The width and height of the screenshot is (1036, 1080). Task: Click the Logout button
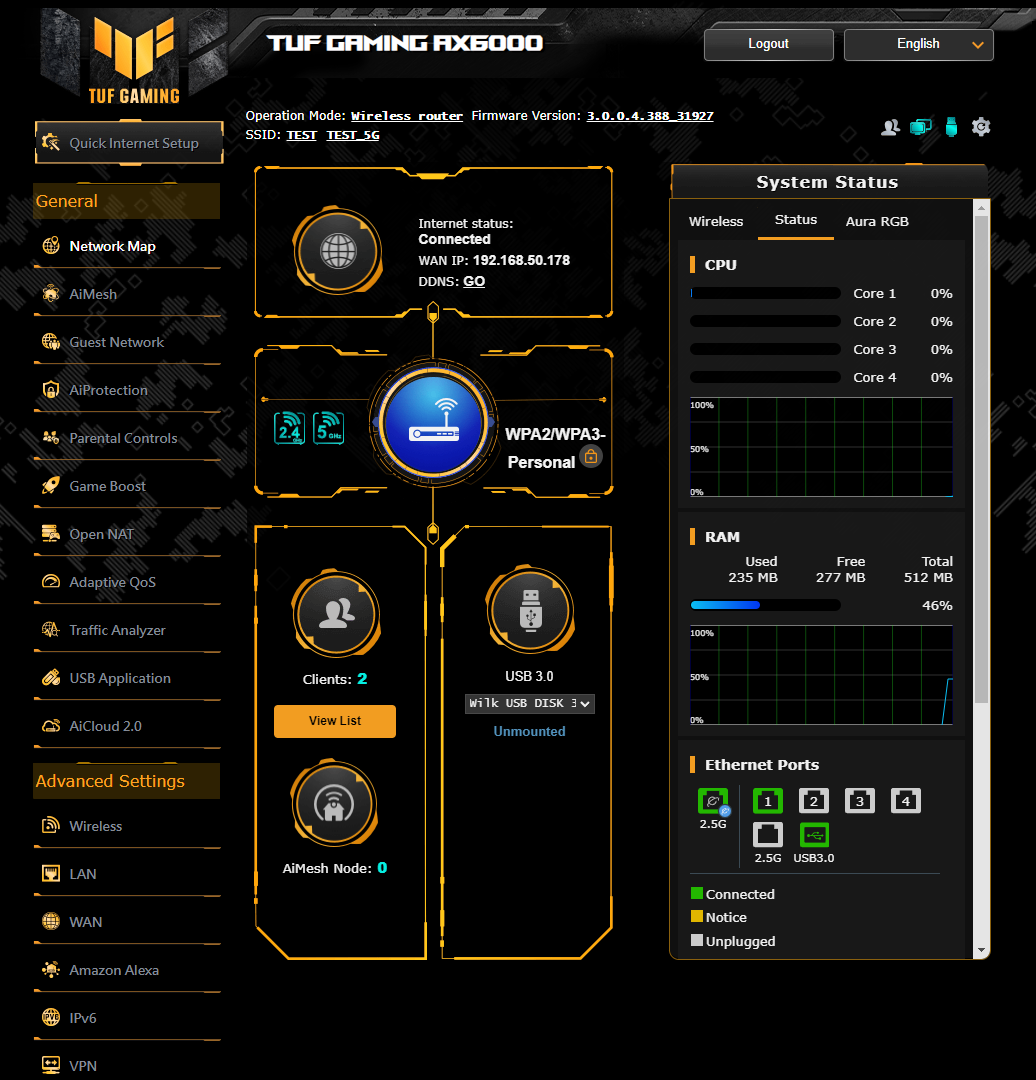(769, 44)
